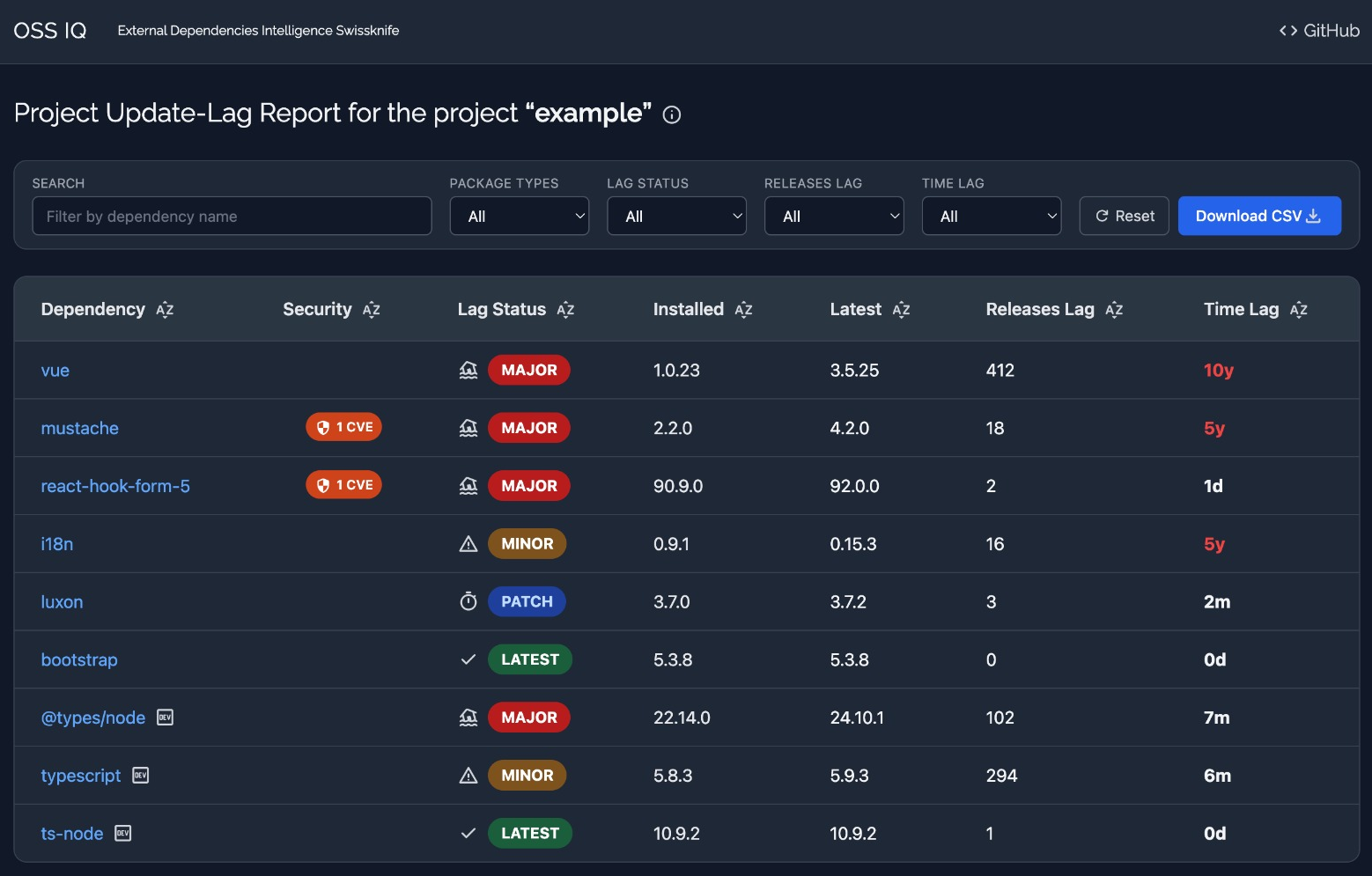Click the Download CSV button

click(1259, 216)
